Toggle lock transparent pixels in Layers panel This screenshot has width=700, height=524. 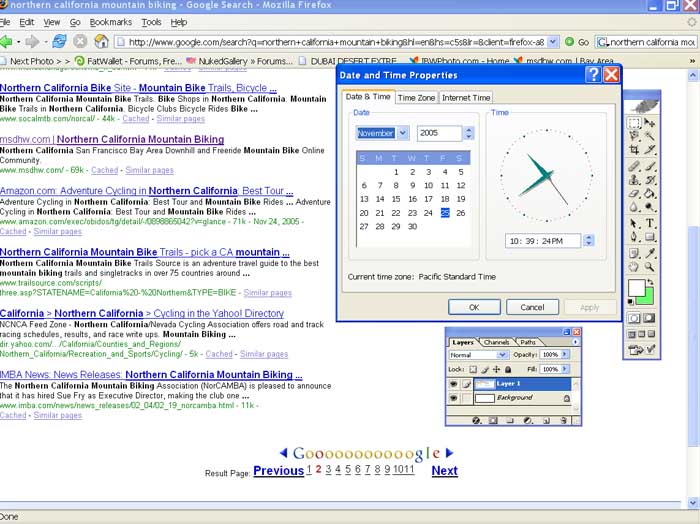point(473,369)
